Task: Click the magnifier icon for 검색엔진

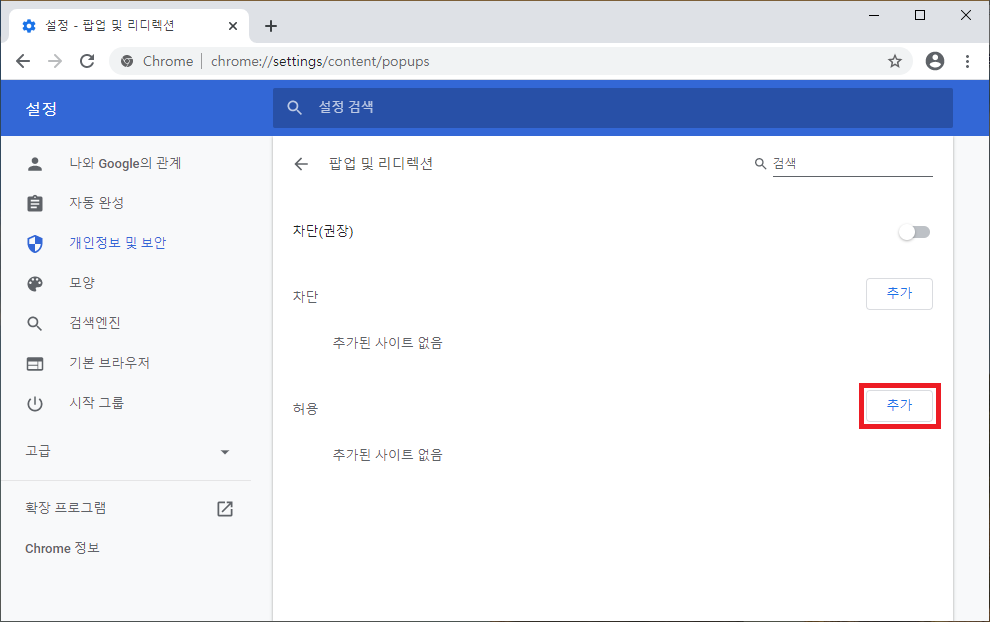Action: point(35,324)
